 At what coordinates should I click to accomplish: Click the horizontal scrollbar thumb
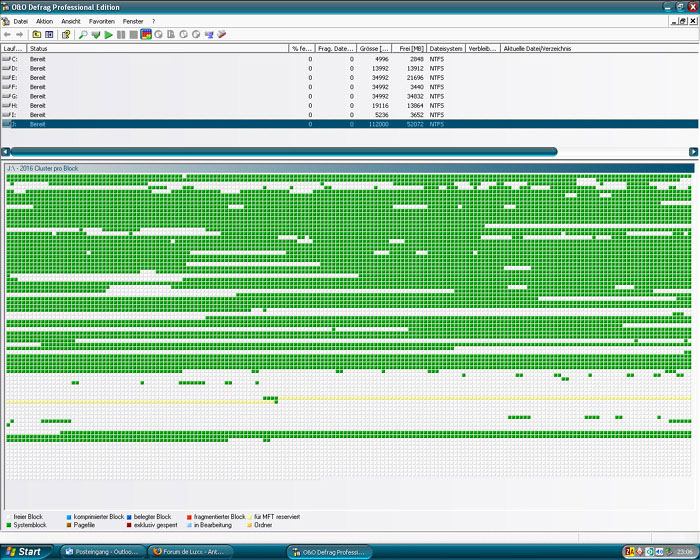click(284, 152)
